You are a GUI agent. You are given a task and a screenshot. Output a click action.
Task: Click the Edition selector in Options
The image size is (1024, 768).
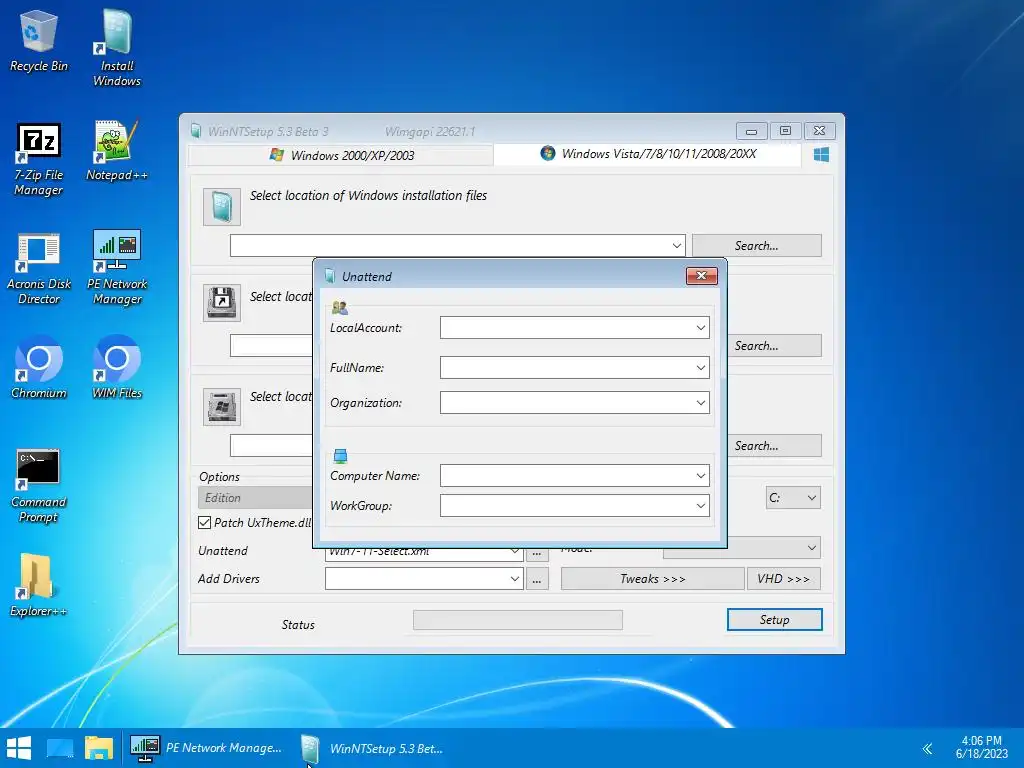point(255,498)
